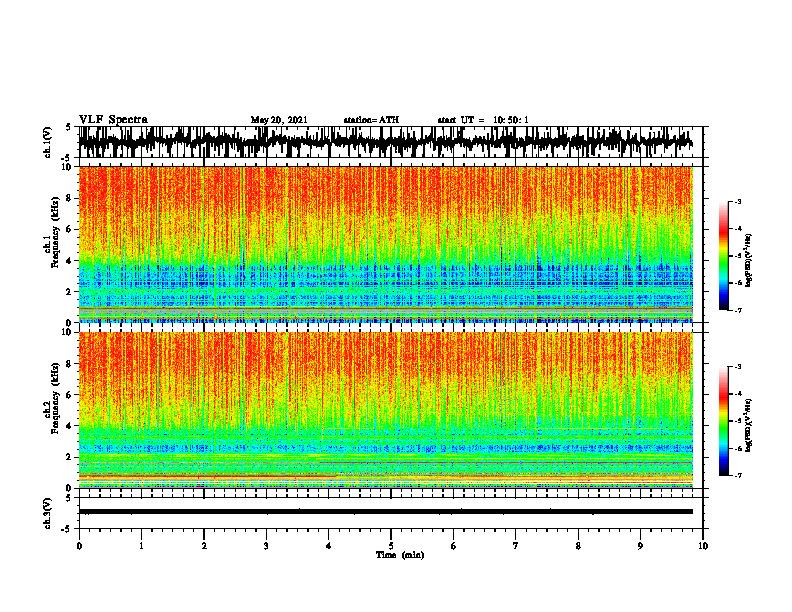Click time axis tick label "6"
This screenshot has height=612, width=792.
(454, 546)
